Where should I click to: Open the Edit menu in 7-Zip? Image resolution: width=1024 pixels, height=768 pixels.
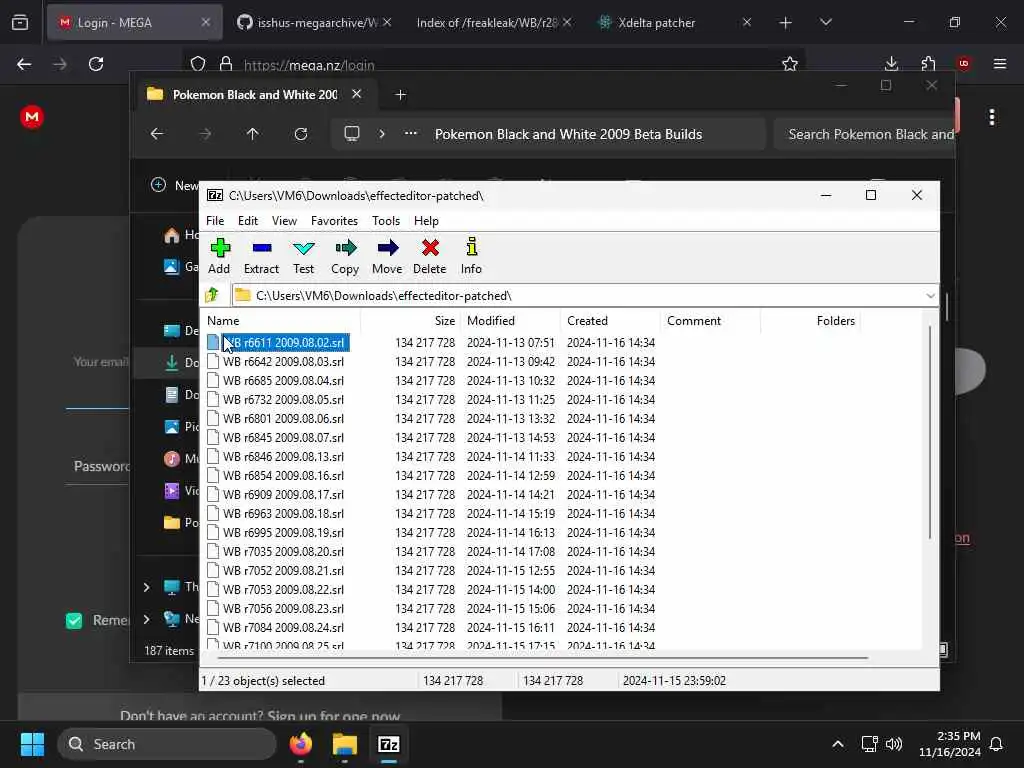click(248, 221)
